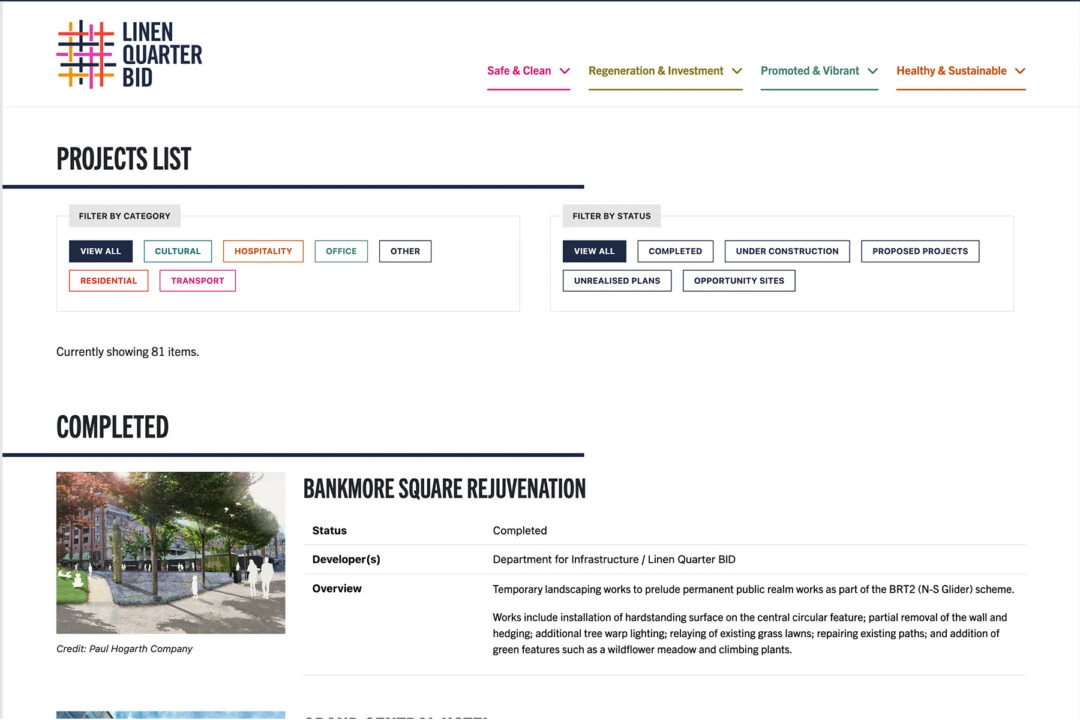Open the Bankmore Square Rejuvenation project heading
Viewport: 1080px width, 720px height.
pos(445,489)
